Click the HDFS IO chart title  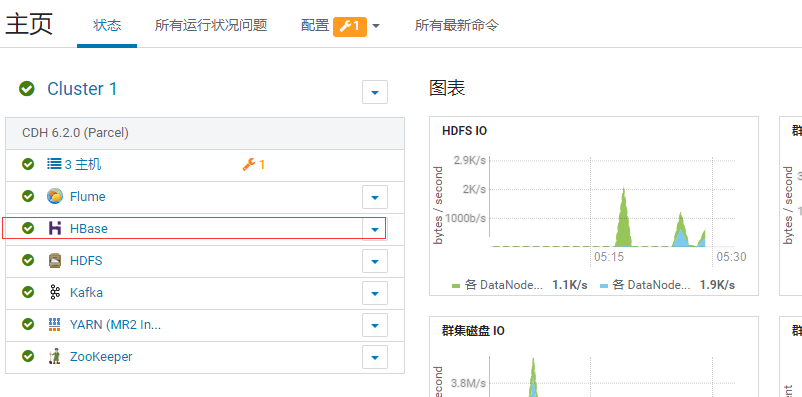click(464, 131)
